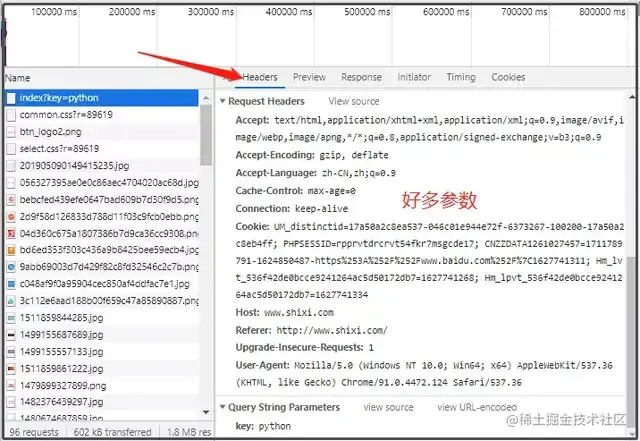Screen dimensions: 640x441
Task: Switch to the Response tab
Action: click(x=362, y=77)
